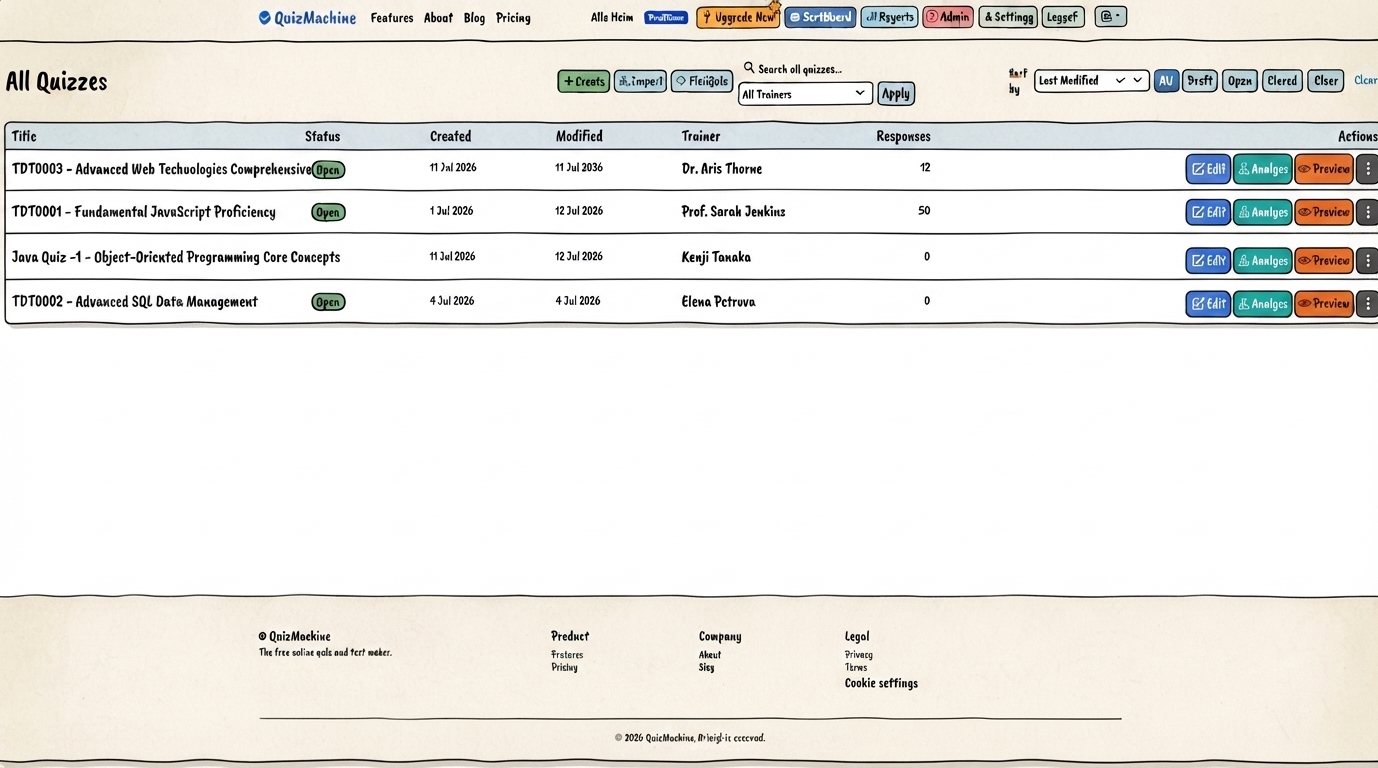Preview the TDT0002 Advanced SQL quiz
The height and width of the screenshot is (768, 1378).
click(x=1324, y=304)
